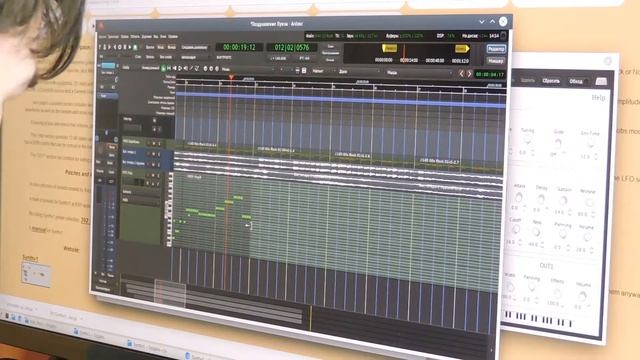Select the Range tool next to Grab
This screenshot has height=360, width=640.
(169, 69)
